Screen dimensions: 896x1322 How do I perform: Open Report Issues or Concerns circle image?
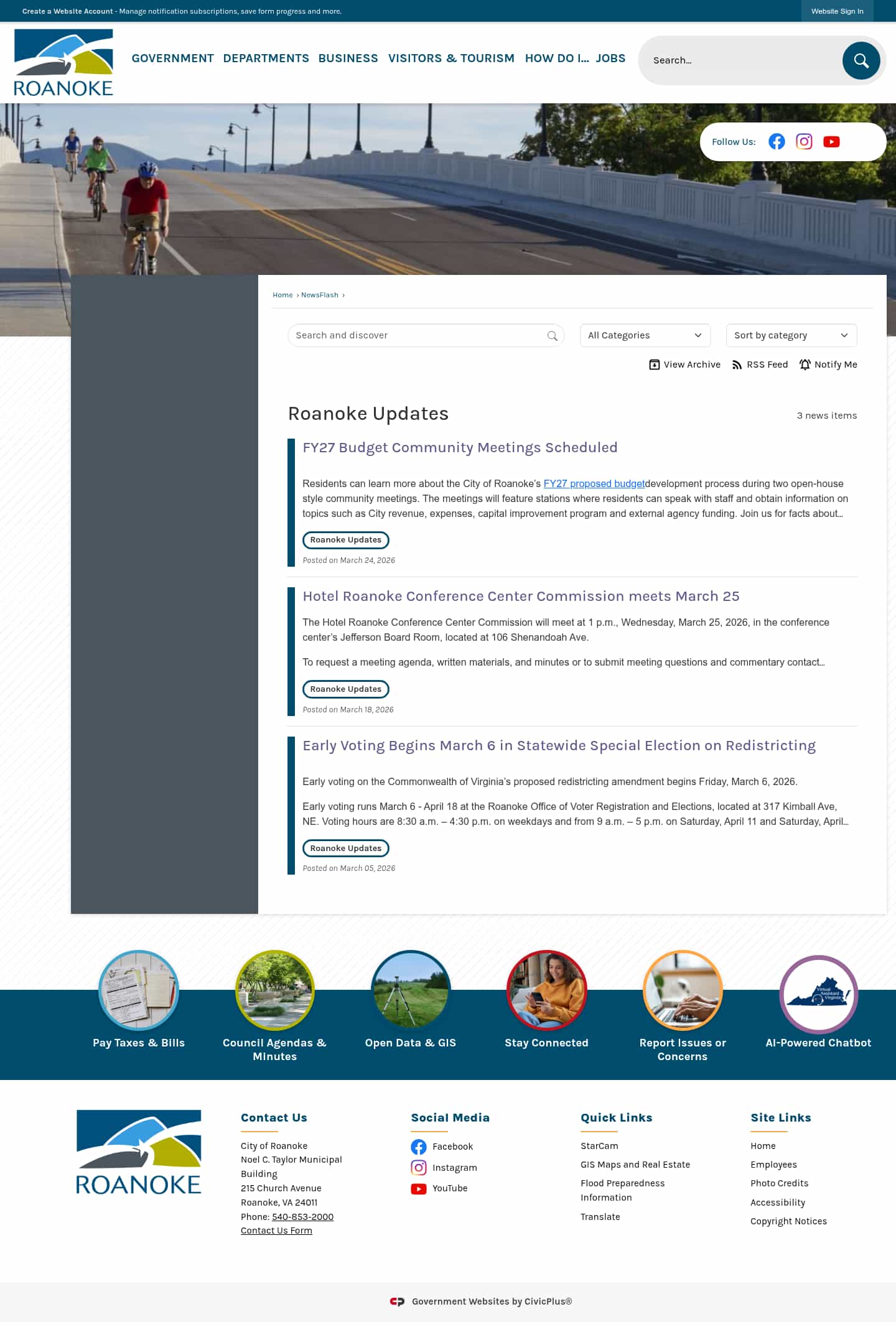click(683, 990)
